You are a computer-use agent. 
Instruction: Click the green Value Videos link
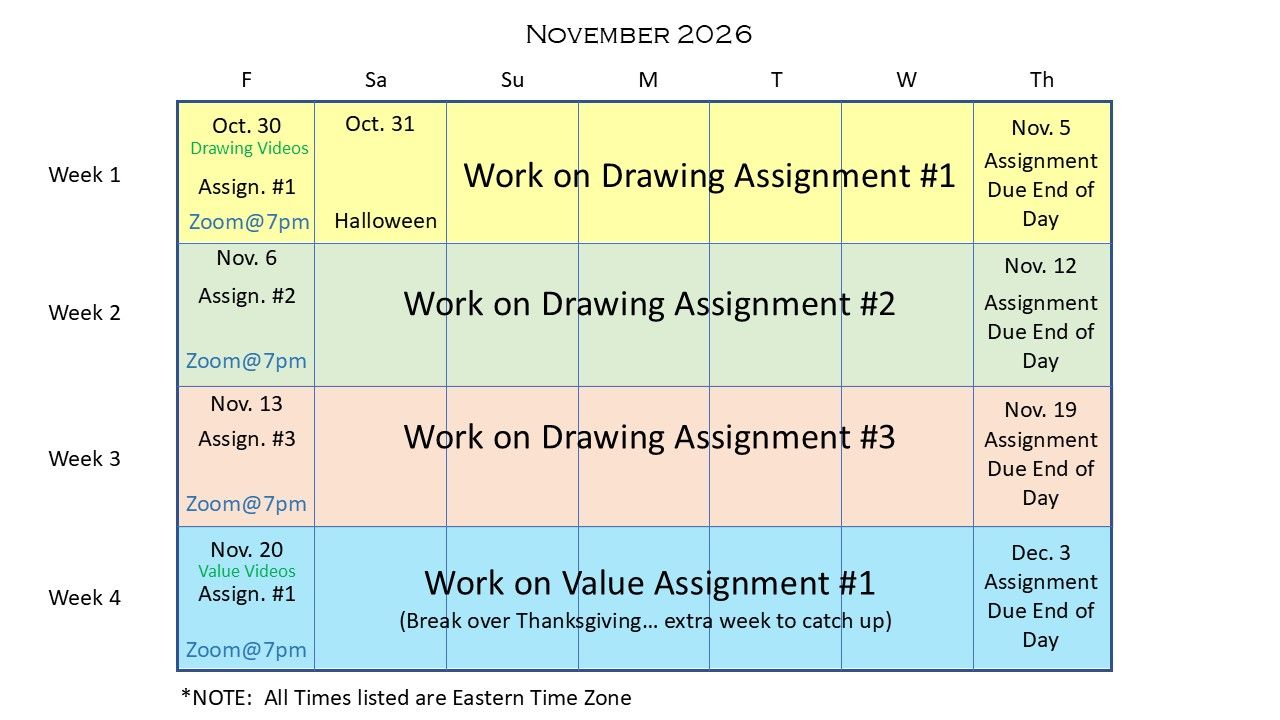[246, 571]
